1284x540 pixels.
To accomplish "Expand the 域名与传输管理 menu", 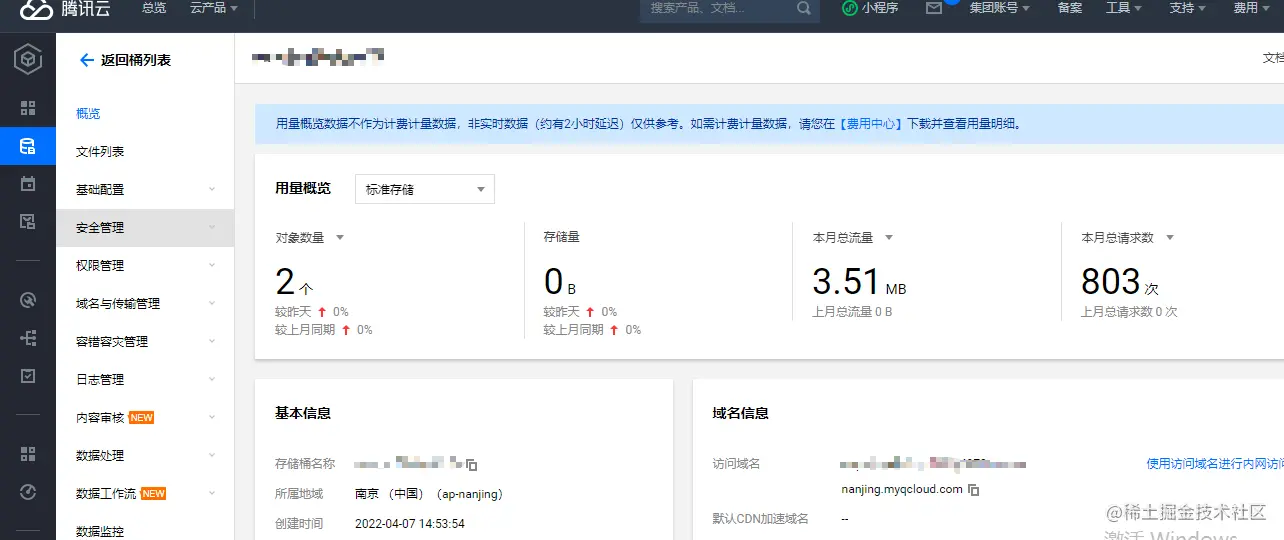I will tap(145, 303).
